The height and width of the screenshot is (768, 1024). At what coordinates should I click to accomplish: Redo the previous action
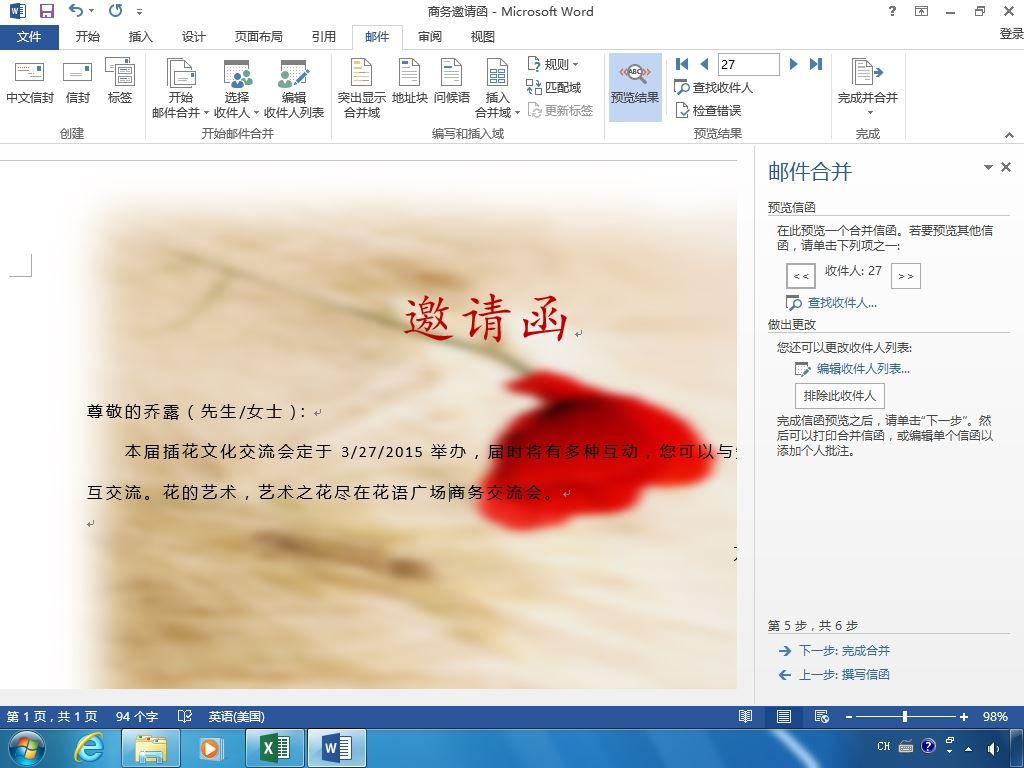[x=116, y=10]
